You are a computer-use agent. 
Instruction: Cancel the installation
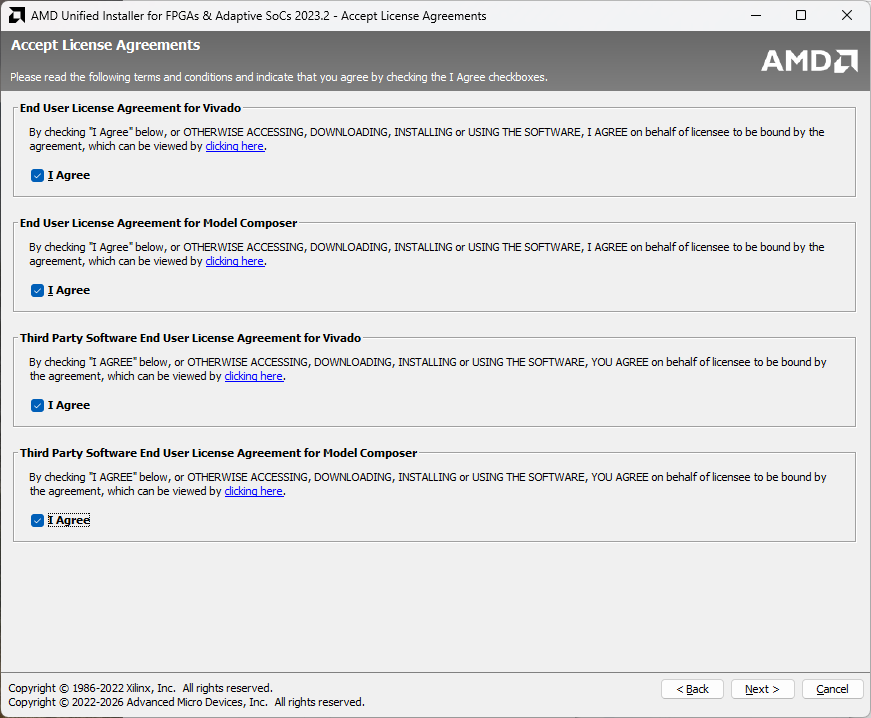pyautogui.click(x=832, y=689)
